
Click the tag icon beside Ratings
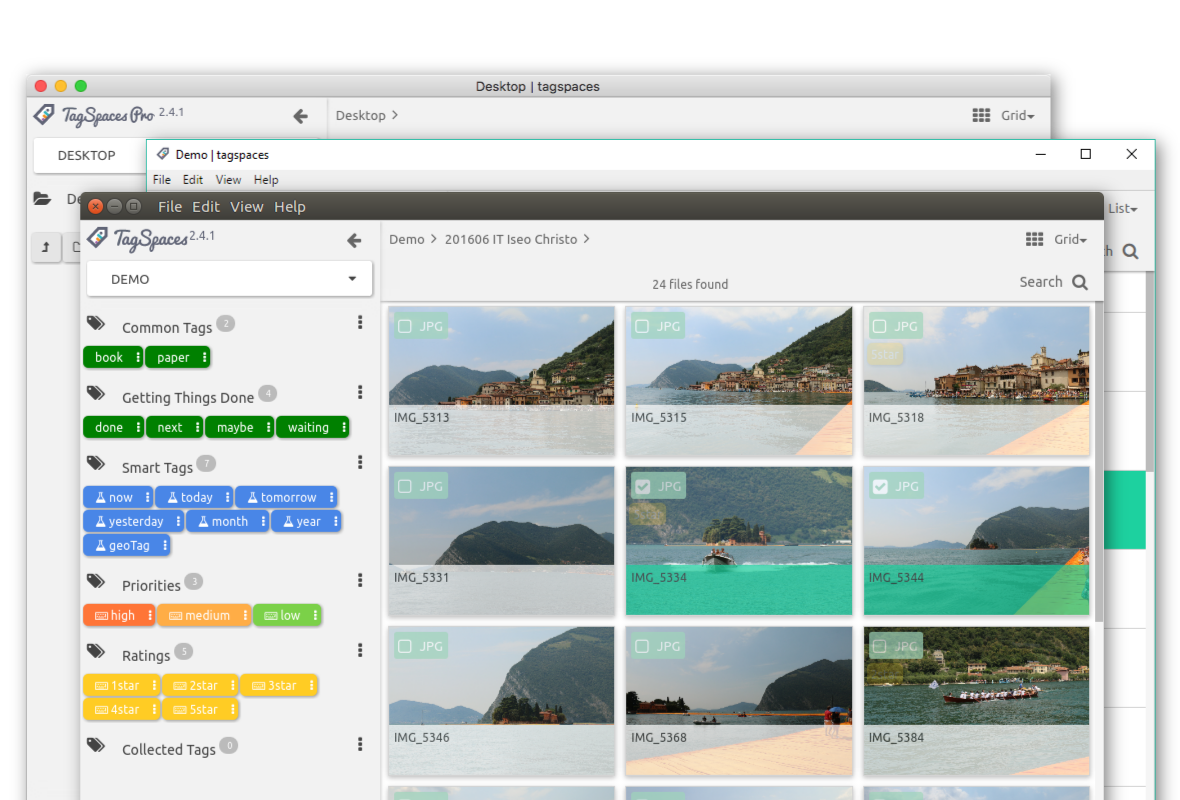(x=96, y=651)
